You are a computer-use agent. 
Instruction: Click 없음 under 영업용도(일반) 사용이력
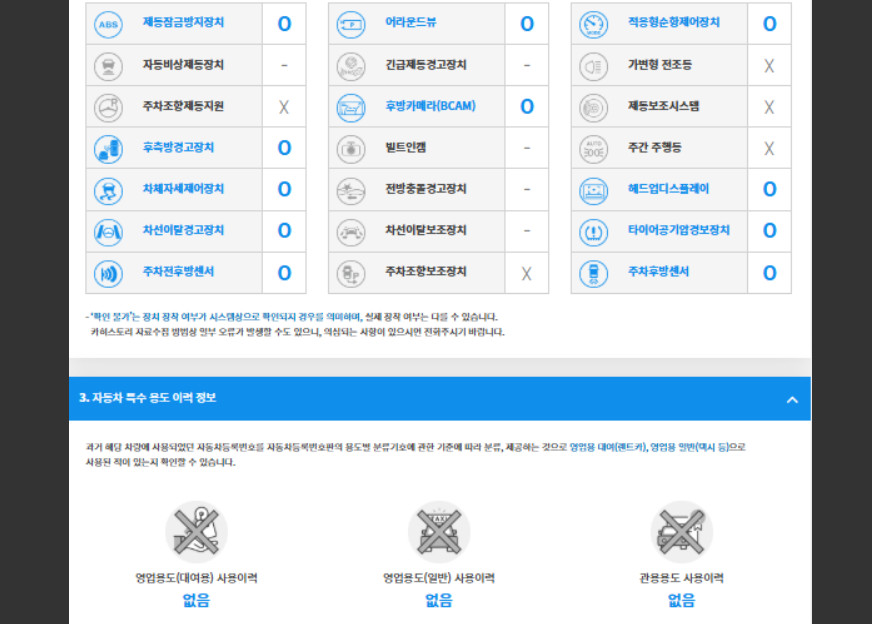[439, 600]
